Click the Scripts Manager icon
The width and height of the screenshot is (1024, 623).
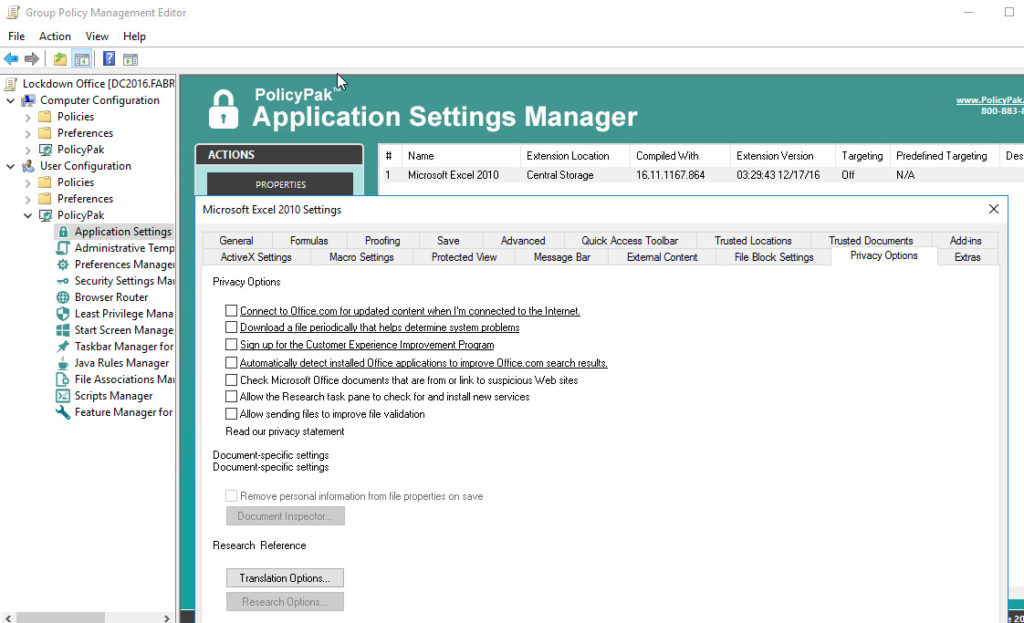tap(63, 396)
